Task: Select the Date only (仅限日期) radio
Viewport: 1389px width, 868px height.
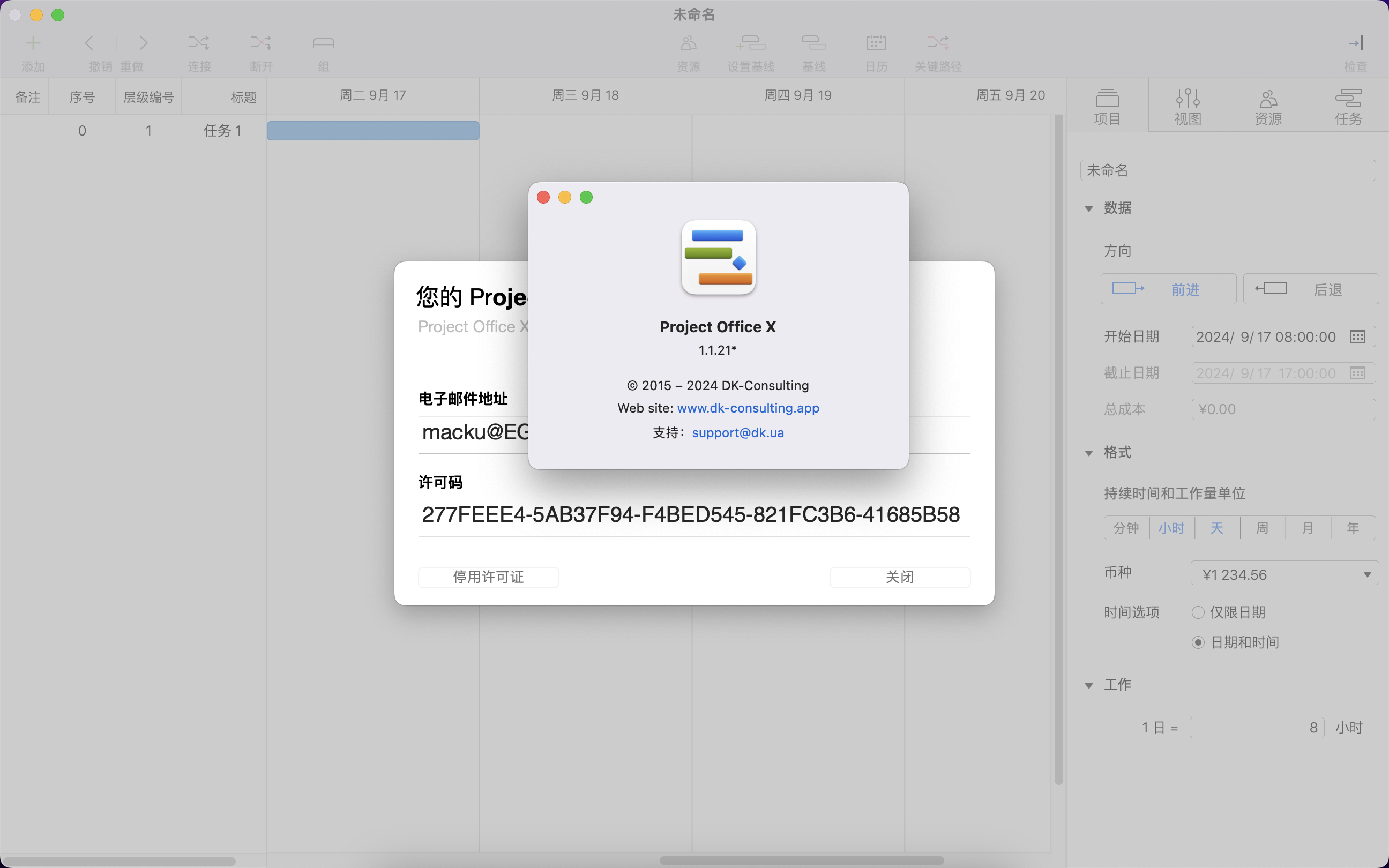Action: pos(1198,612)
